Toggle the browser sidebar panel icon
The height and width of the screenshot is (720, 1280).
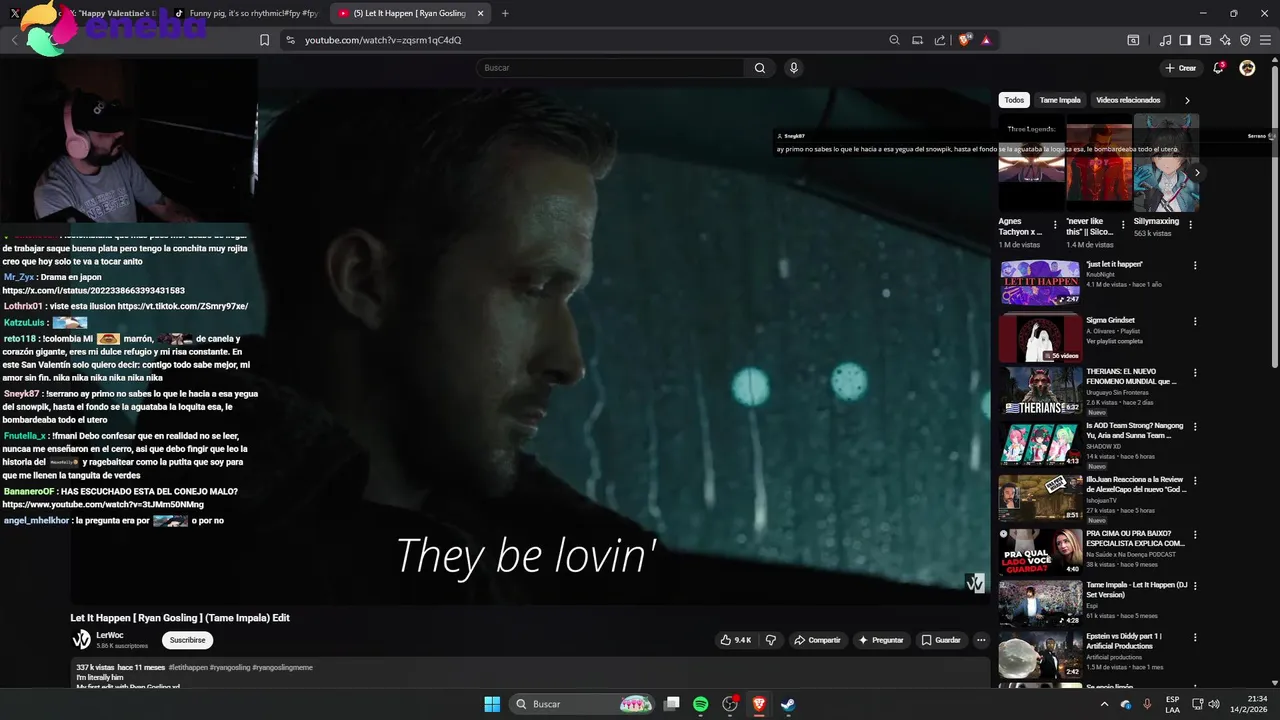[1185, 40]
